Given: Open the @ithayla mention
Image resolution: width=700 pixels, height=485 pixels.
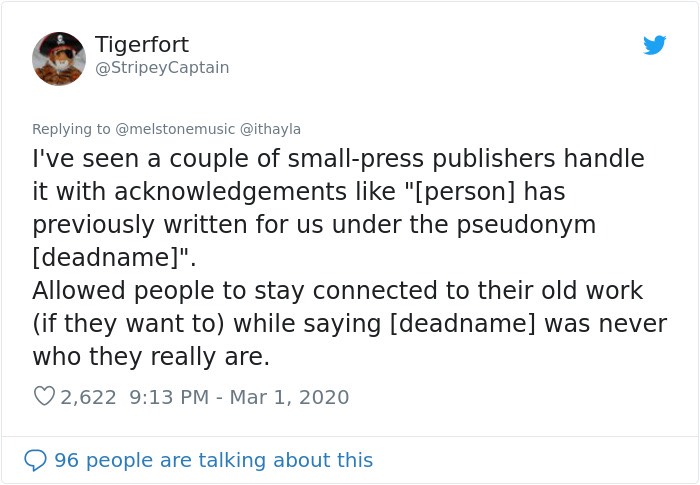Looking at the screenshot, I should click(x=271, y=129).
